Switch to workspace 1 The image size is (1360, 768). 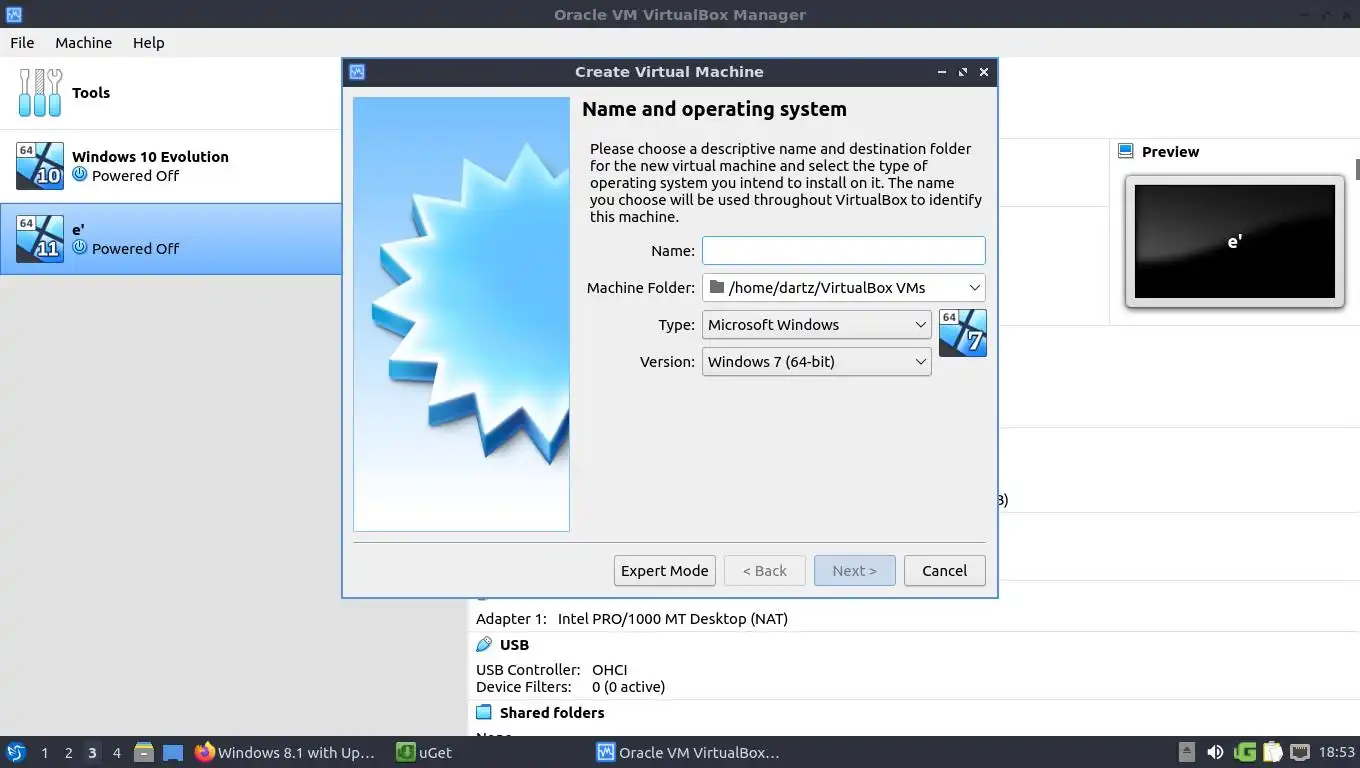tap(44, 753)
